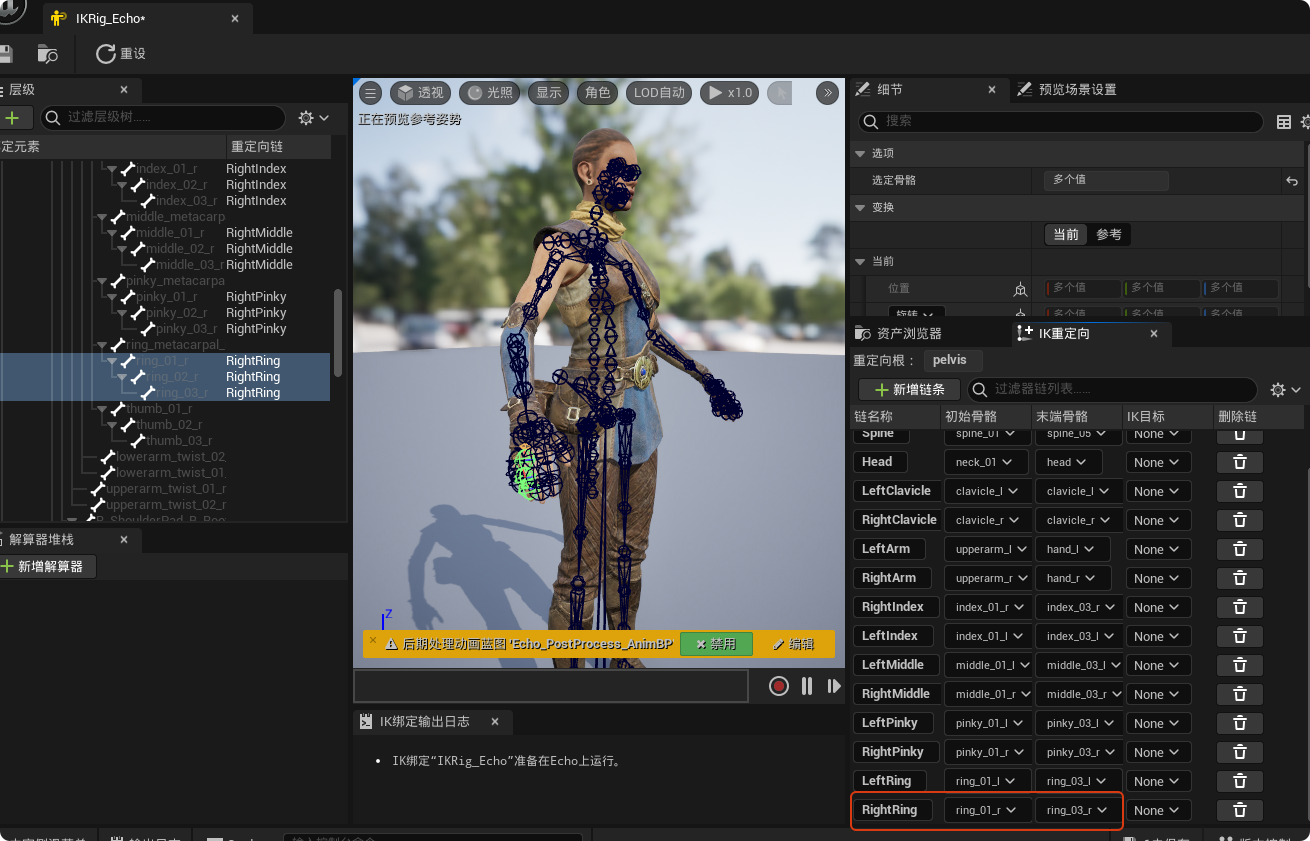Screen dimensions: 1310x841
Task: Delete the LeftIndex chain with the trash icon
Action: [1240, 636]
